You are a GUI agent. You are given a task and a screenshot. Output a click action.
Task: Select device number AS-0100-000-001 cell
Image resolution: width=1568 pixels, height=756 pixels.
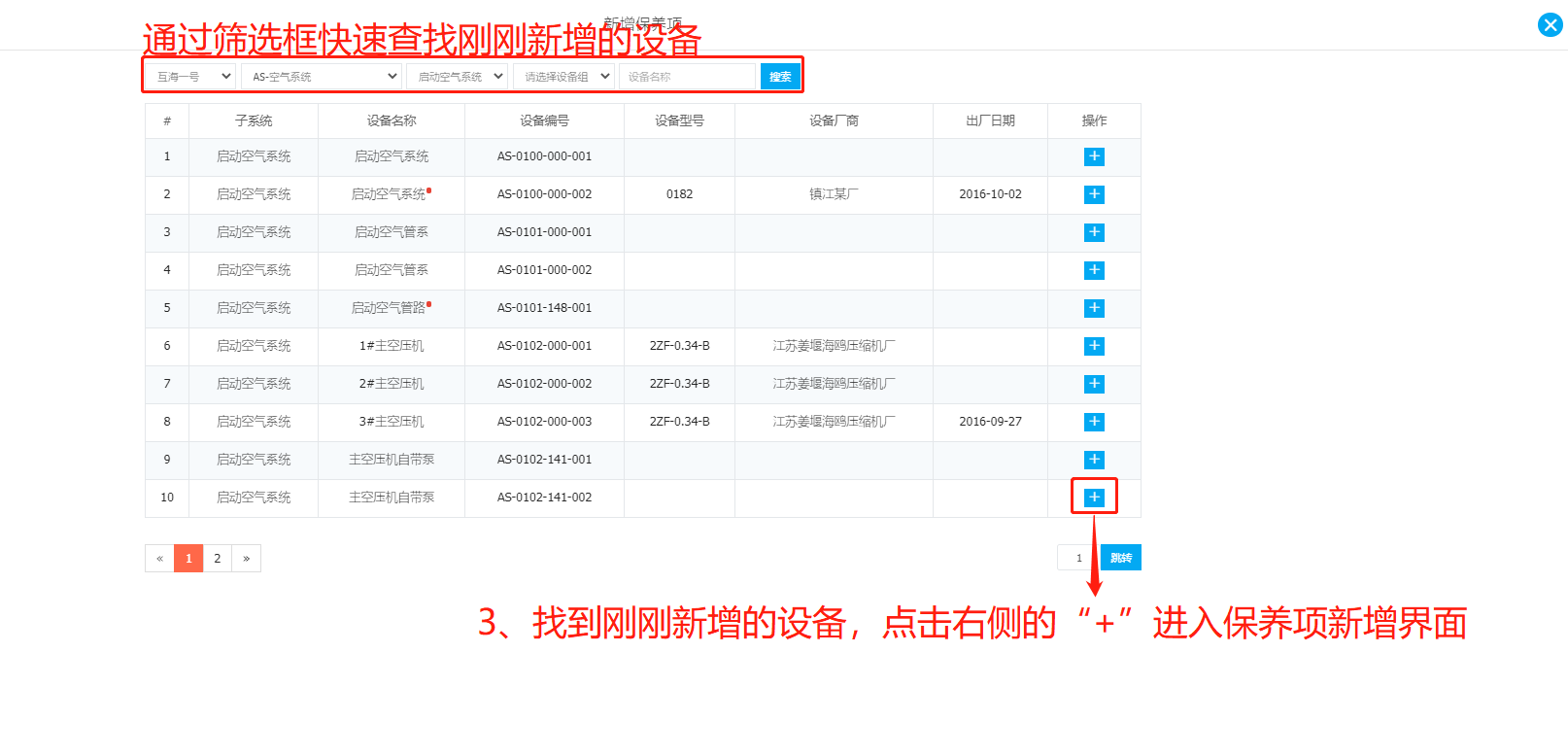pyautogui.click(x=544, y=156)
